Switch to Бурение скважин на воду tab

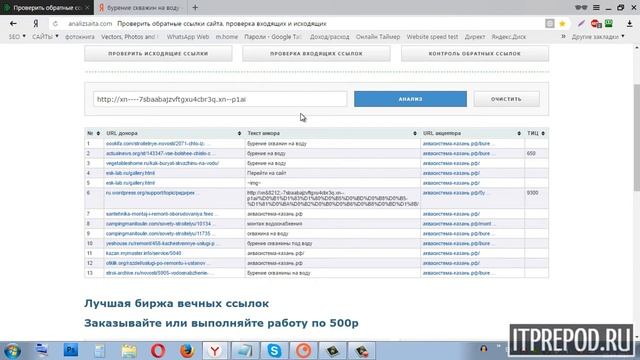click(140, 7)
